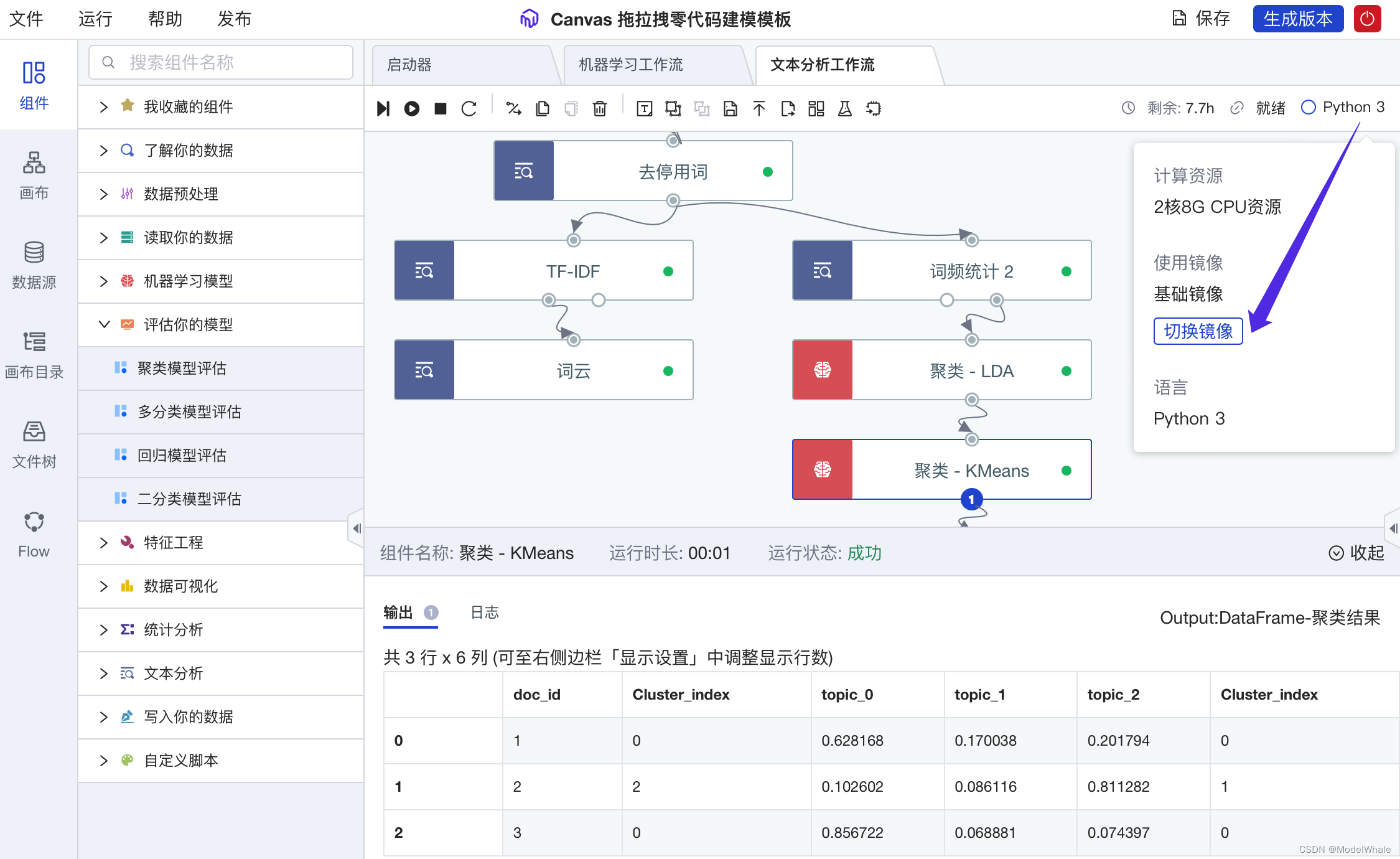Click the flask experiment icon in toolbar
Screen dimensions: 1400x859
tap(844, 108)
